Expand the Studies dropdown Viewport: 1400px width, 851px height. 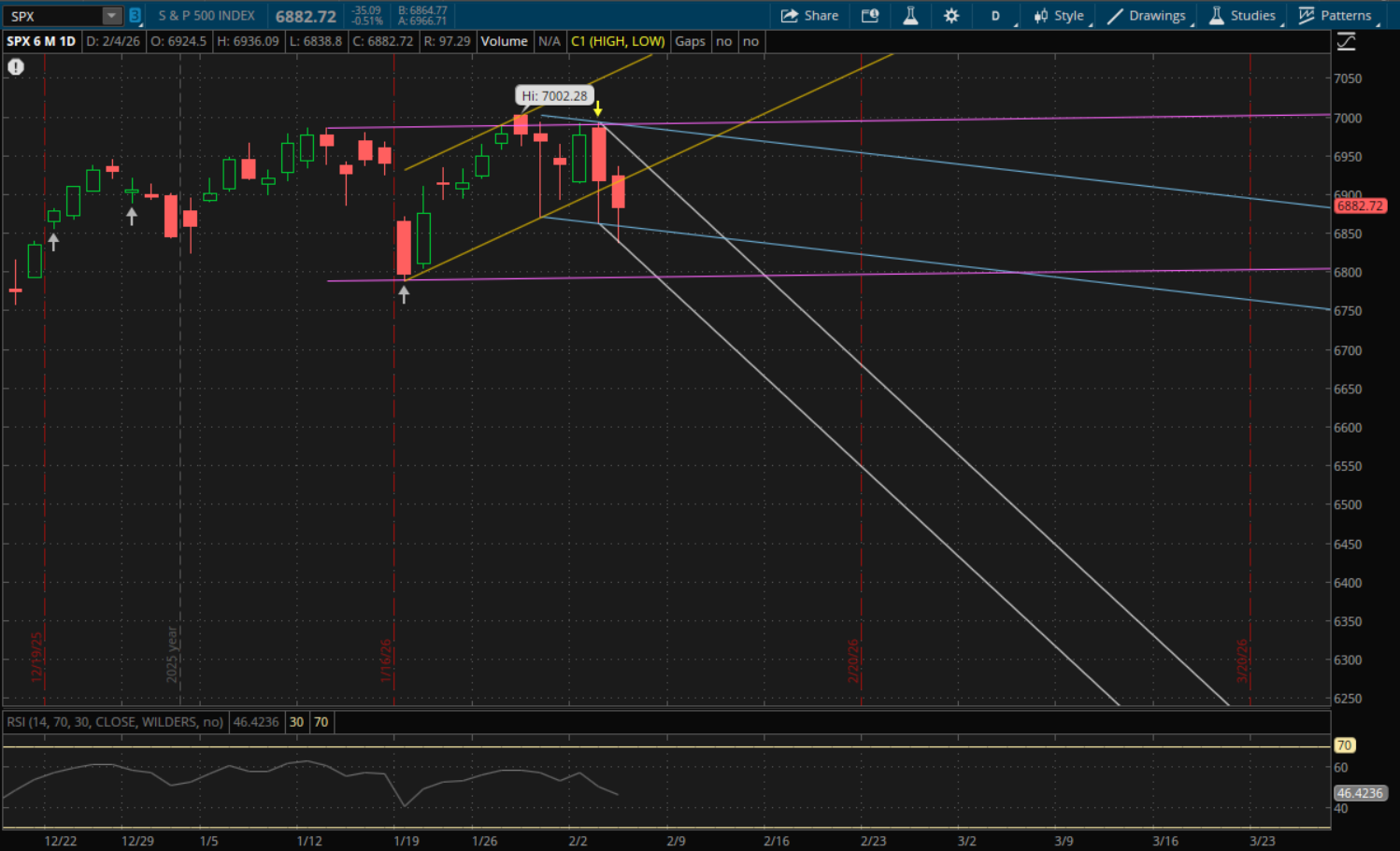click(1242, 16)
